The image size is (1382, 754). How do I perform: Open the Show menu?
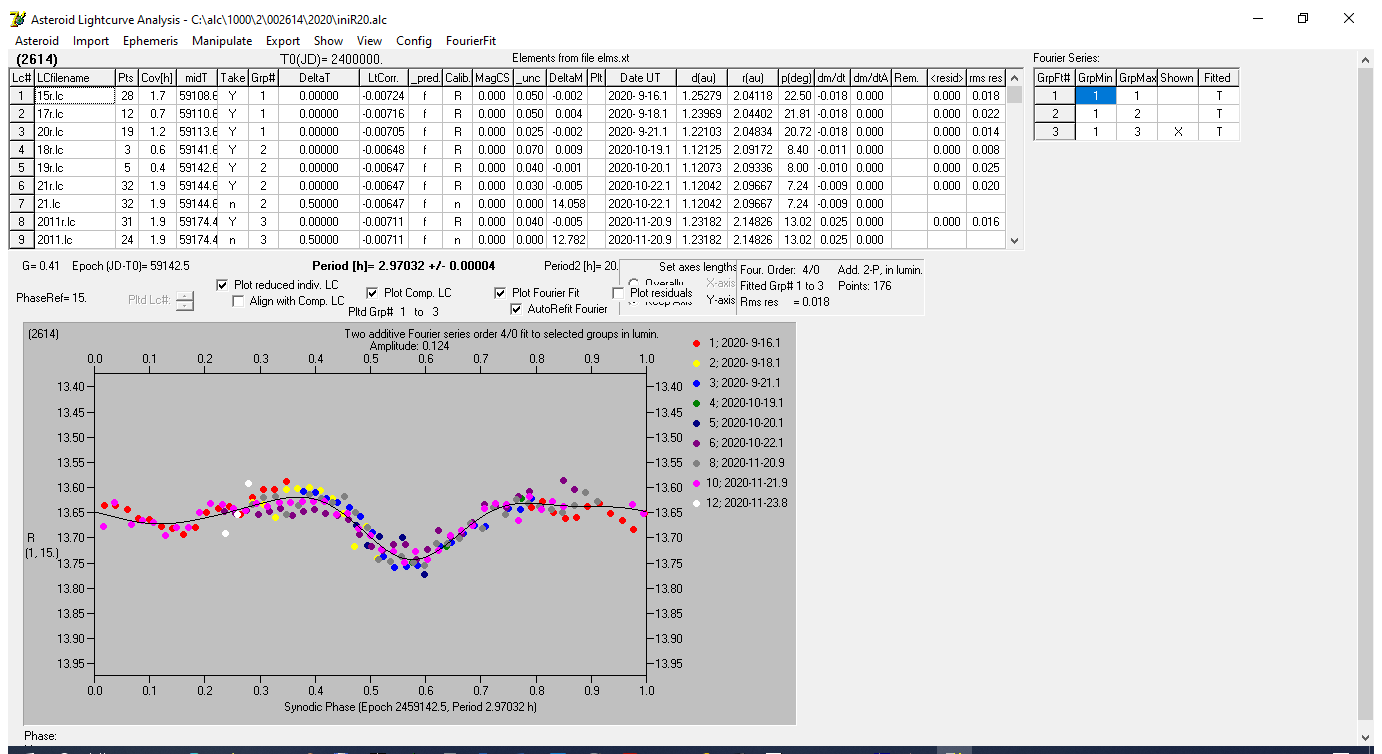tap(328, 41)
